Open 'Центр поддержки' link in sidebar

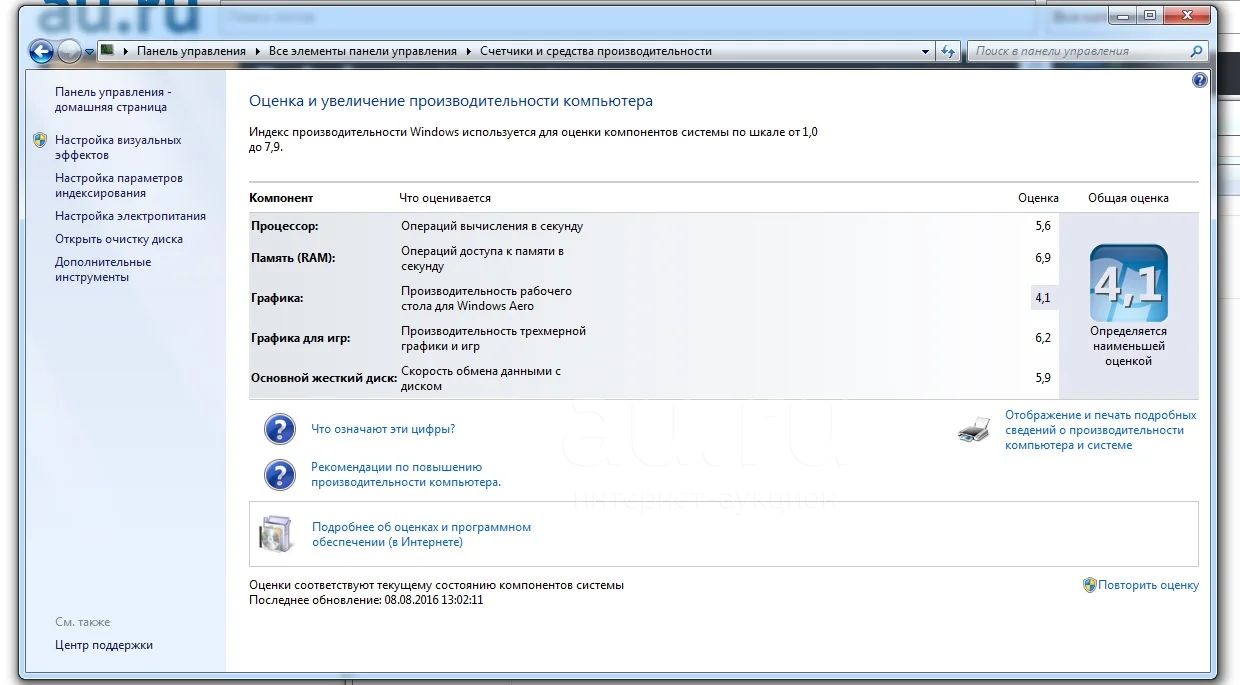104,645
